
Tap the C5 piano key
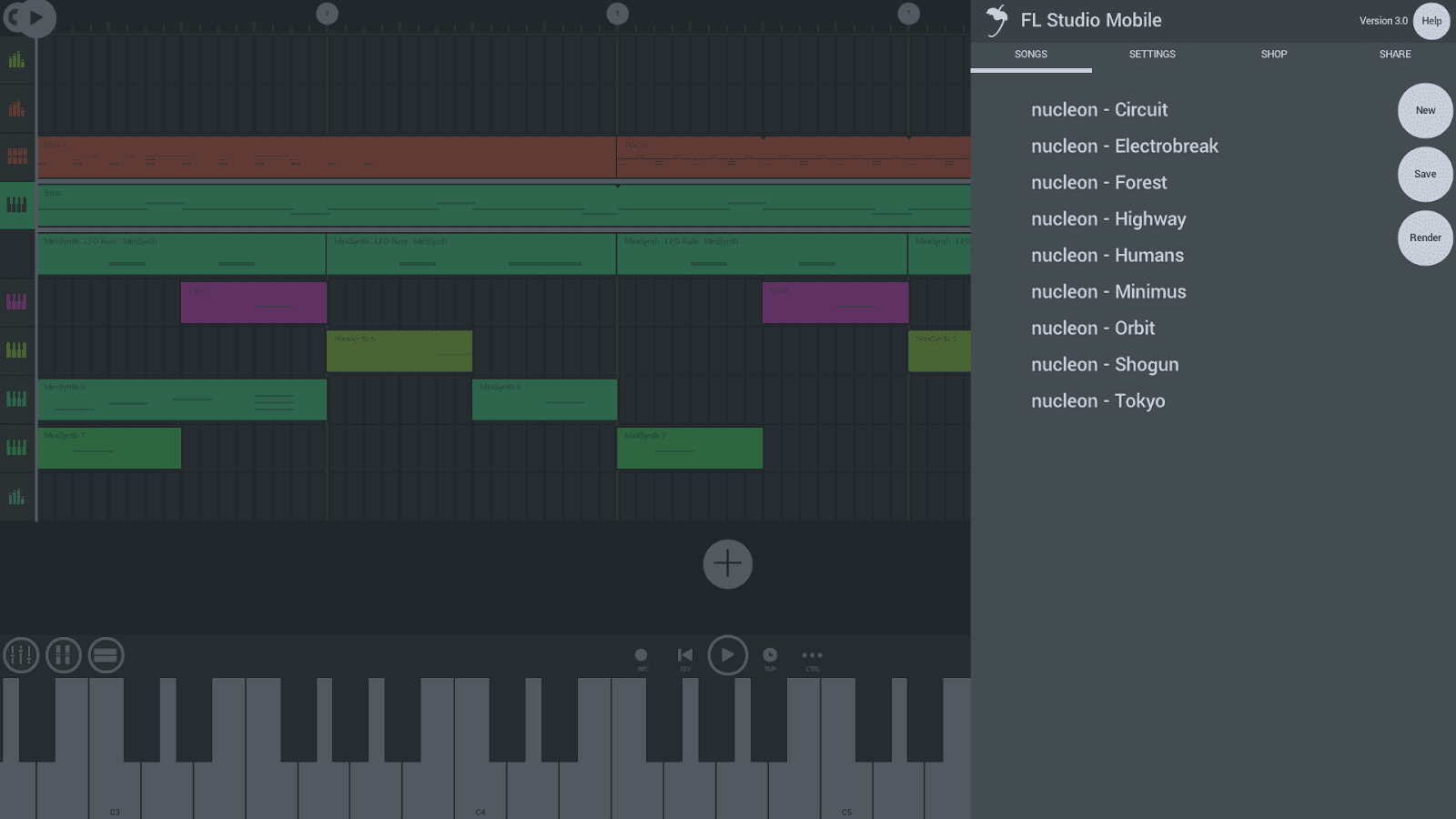point(846,790)
